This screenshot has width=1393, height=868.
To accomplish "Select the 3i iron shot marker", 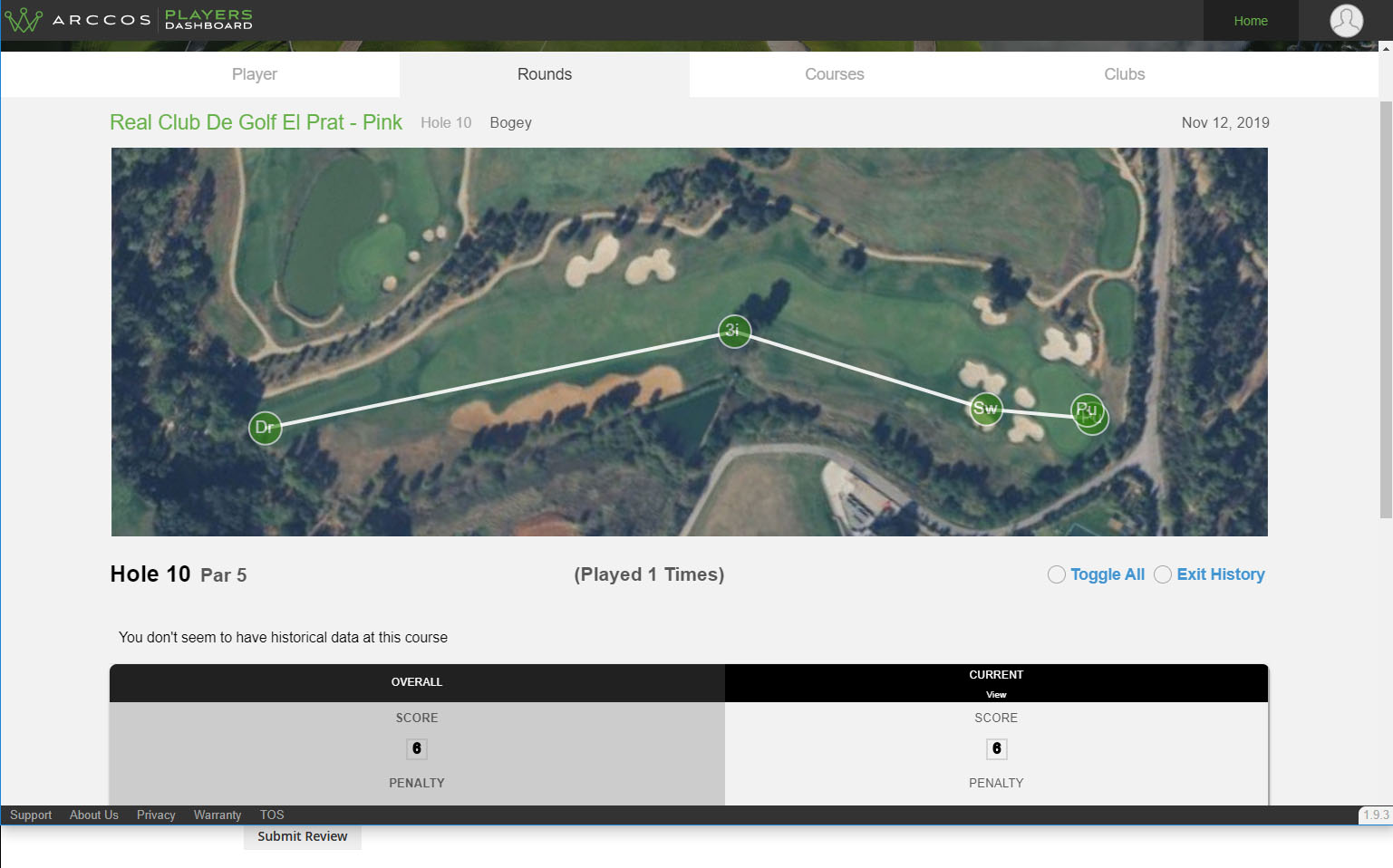I will click(x=734, y=331).
